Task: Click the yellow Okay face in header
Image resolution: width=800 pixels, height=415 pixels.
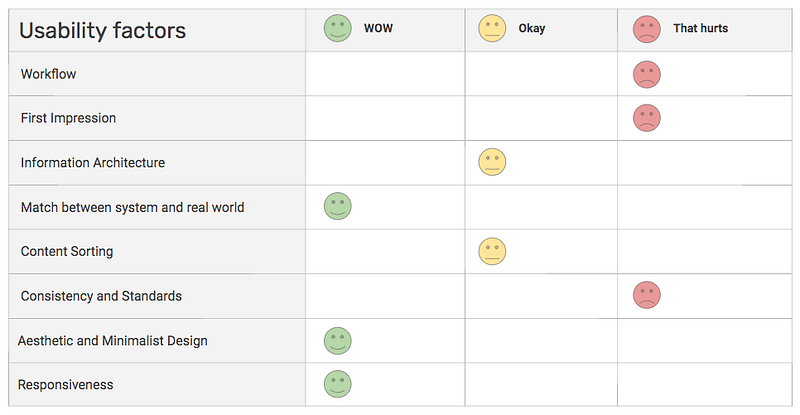Action: [493, 29]
